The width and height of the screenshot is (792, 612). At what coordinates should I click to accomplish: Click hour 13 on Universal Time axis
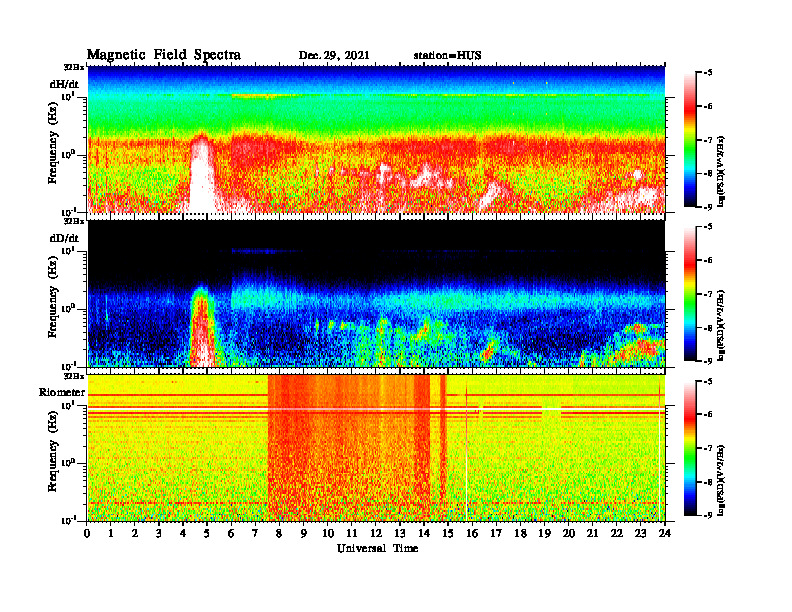[400, 534]
